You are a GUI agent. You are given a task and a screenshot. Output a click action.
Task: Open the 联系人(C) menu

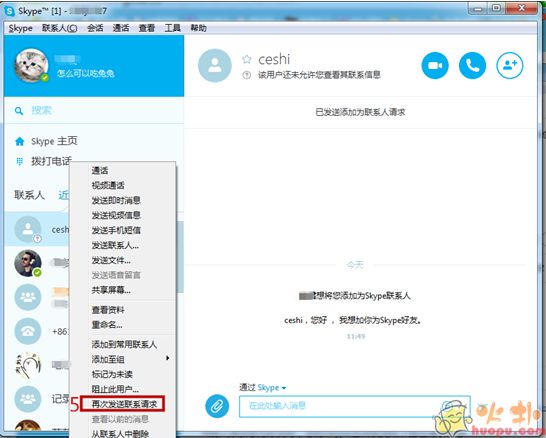[60, 28]
